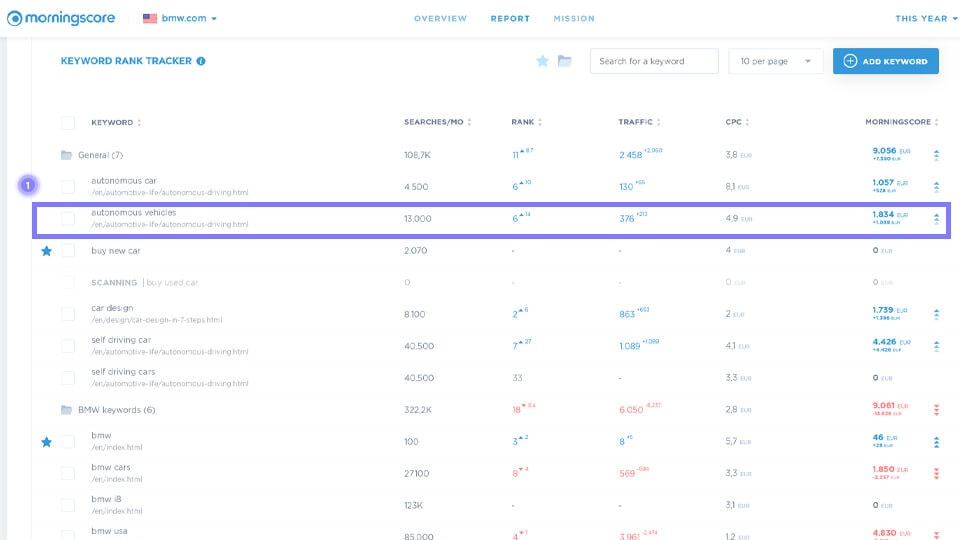Viewport: 960px width, 540px height.
Task: Select the car design row checkbox
Action: (x=68, y=314)
